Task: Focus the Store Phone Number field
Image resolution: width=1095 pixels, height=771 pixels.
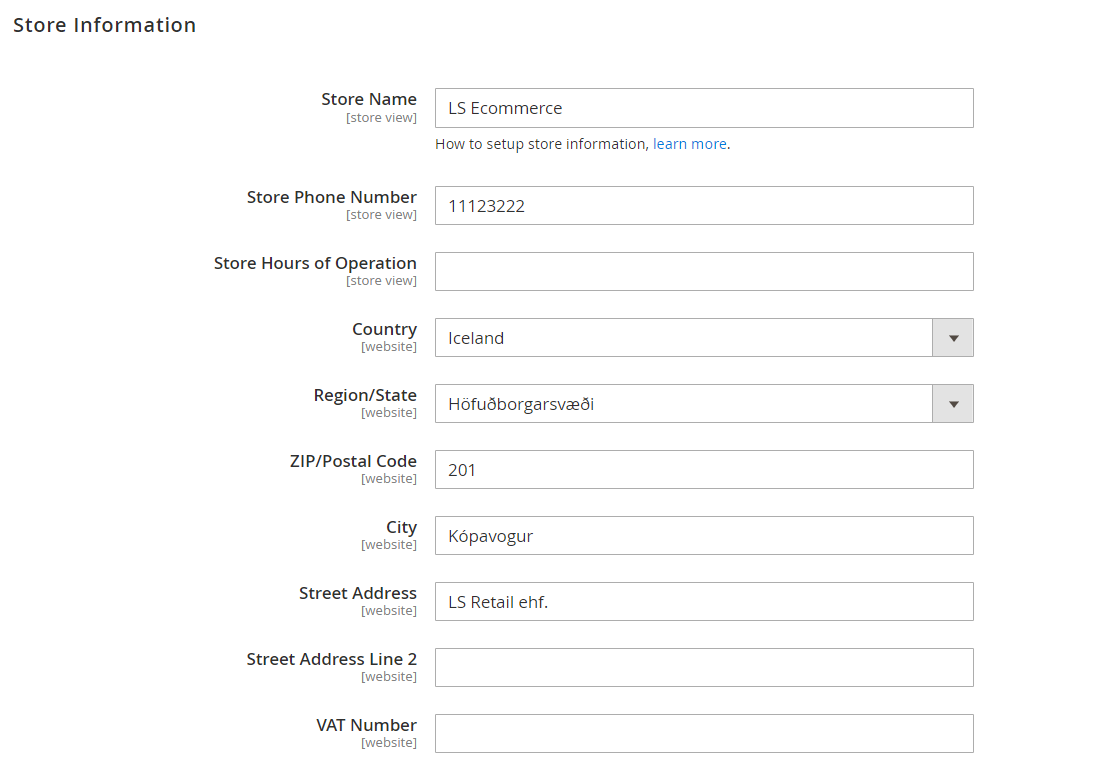Action: [703, 206]
